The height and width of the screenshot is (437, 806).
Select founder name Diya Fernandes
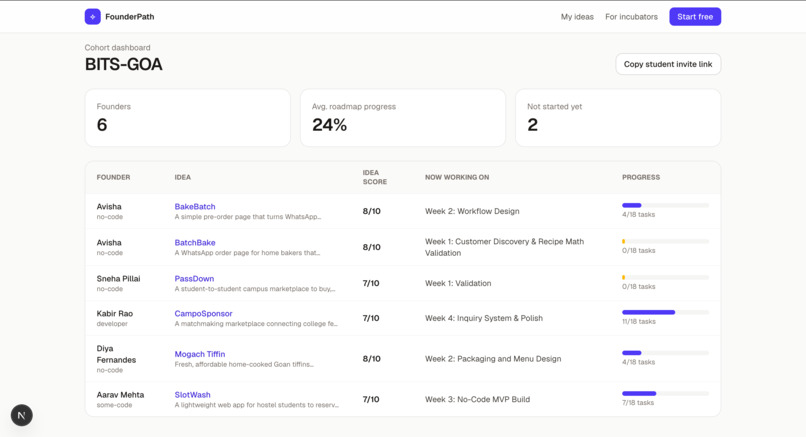116,354
